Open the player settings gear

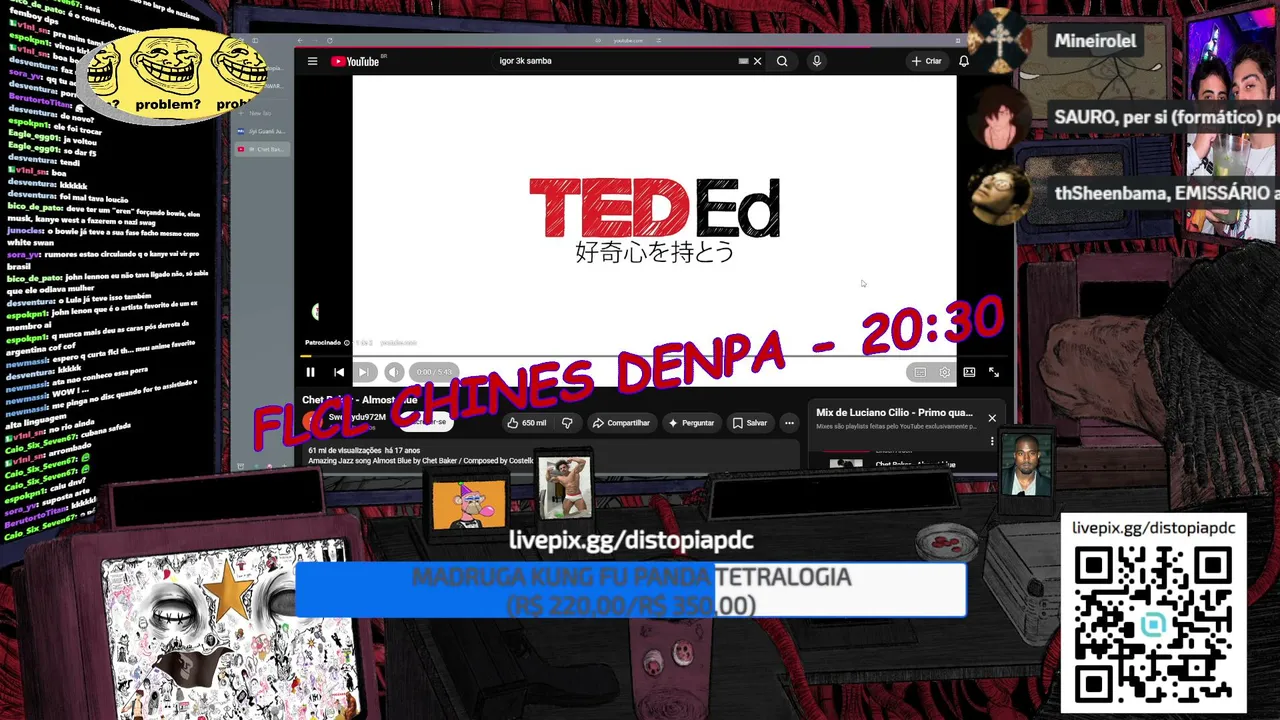[x=945, y=372]
